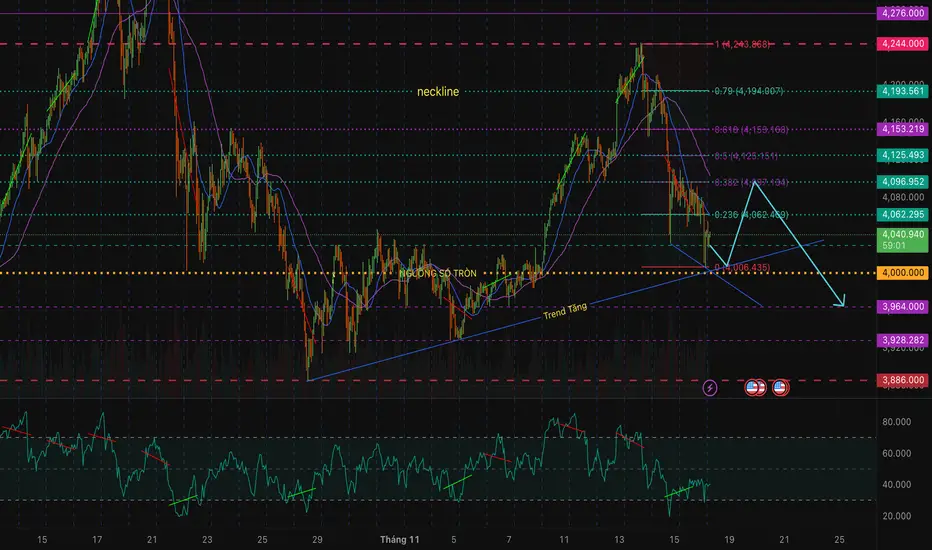Select the 3,928.282 purple price label
Screen dimensions: 932x550
(x=902, y=340)
